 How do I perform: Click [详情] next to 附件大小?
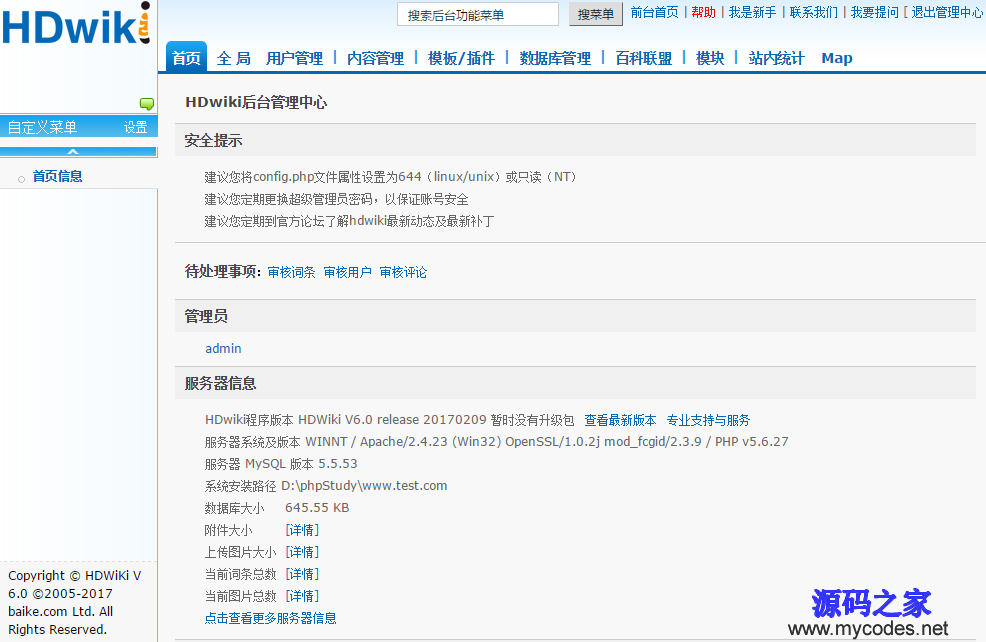[302, 530]
